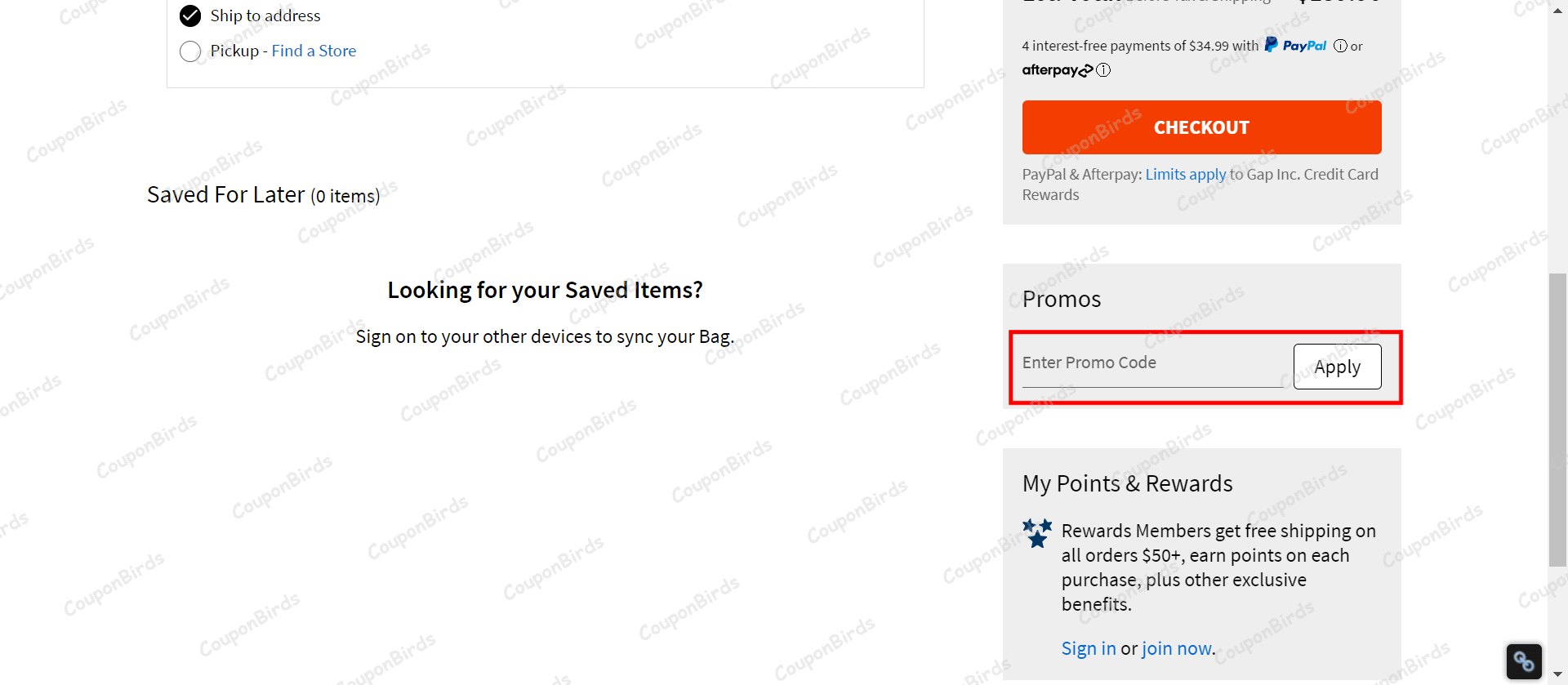Open the Limits apply link
This screenshot has height=685, width=1568.
pyautogui.click(x=1185, y=174)
